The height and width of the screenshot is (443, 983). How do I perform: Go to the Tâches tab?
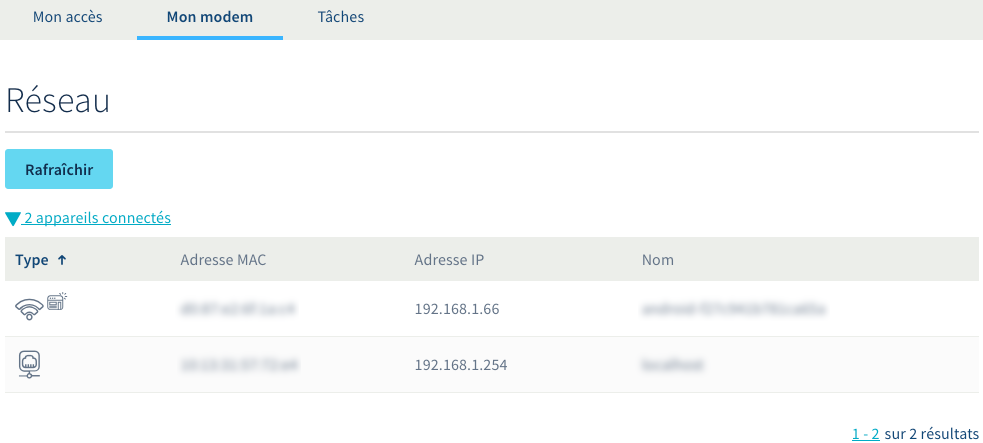341,17
